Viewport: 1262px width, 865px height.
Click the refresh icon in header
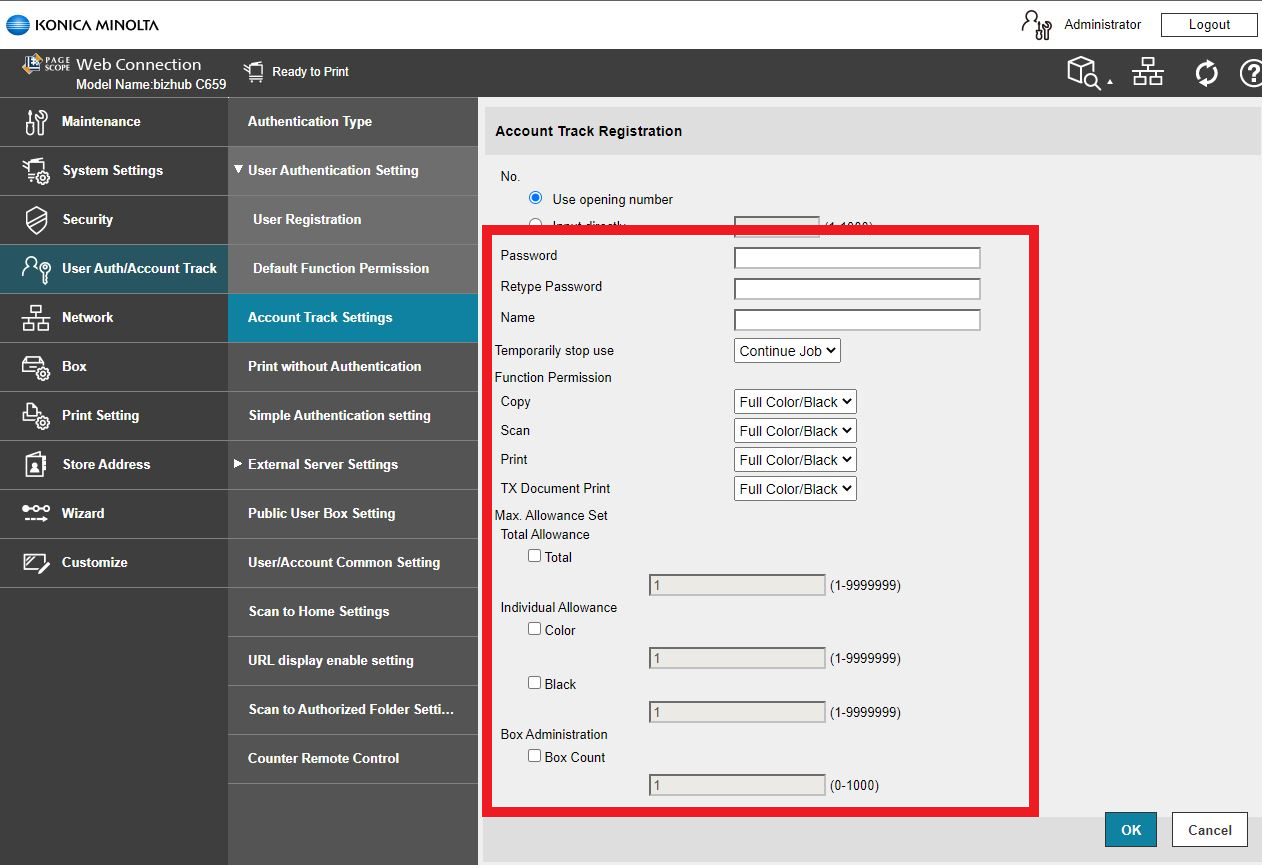click(1206, 73)
